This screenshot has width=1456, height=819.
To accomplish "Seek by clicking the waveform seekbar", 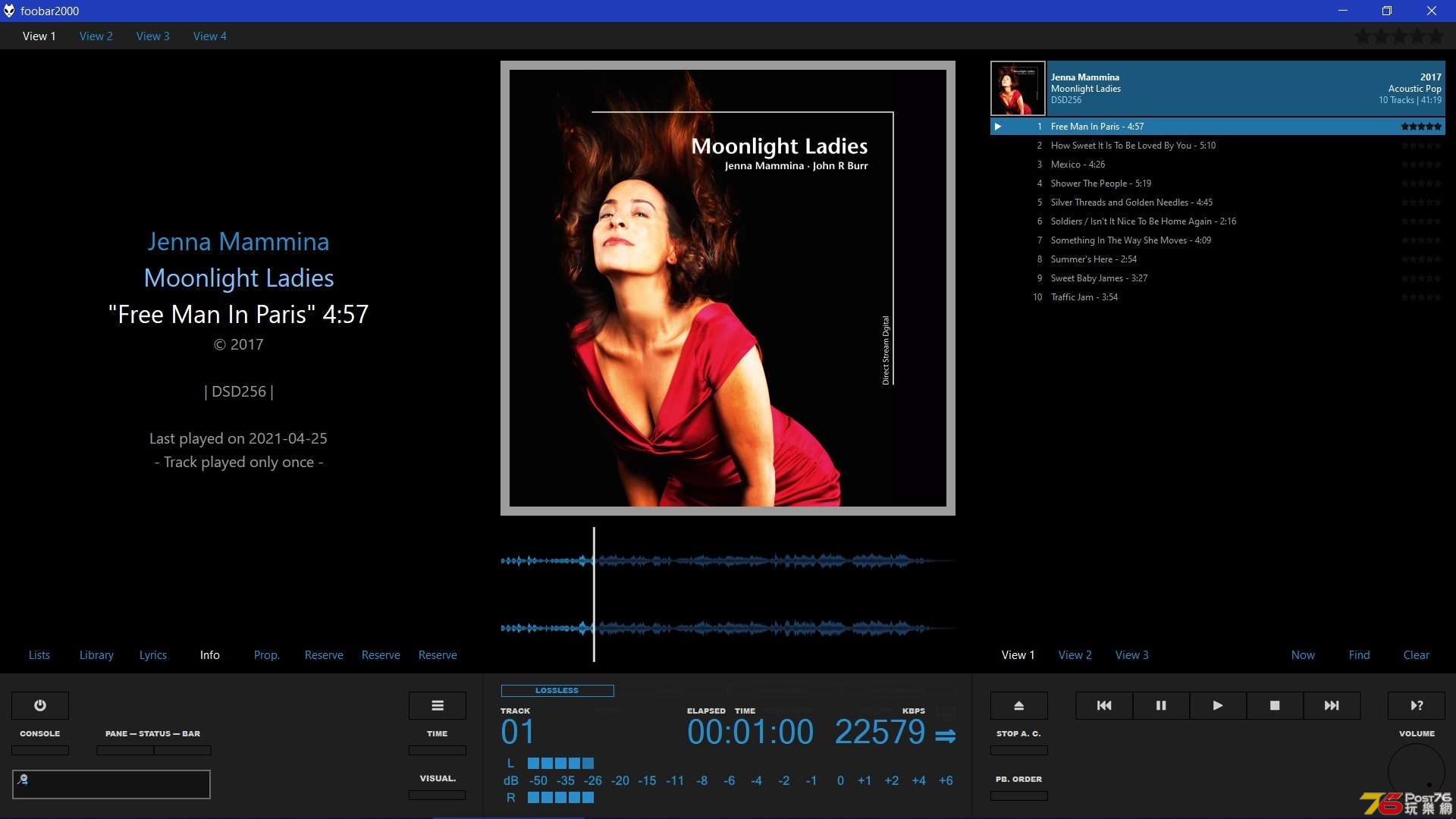I will click(728, 595).
